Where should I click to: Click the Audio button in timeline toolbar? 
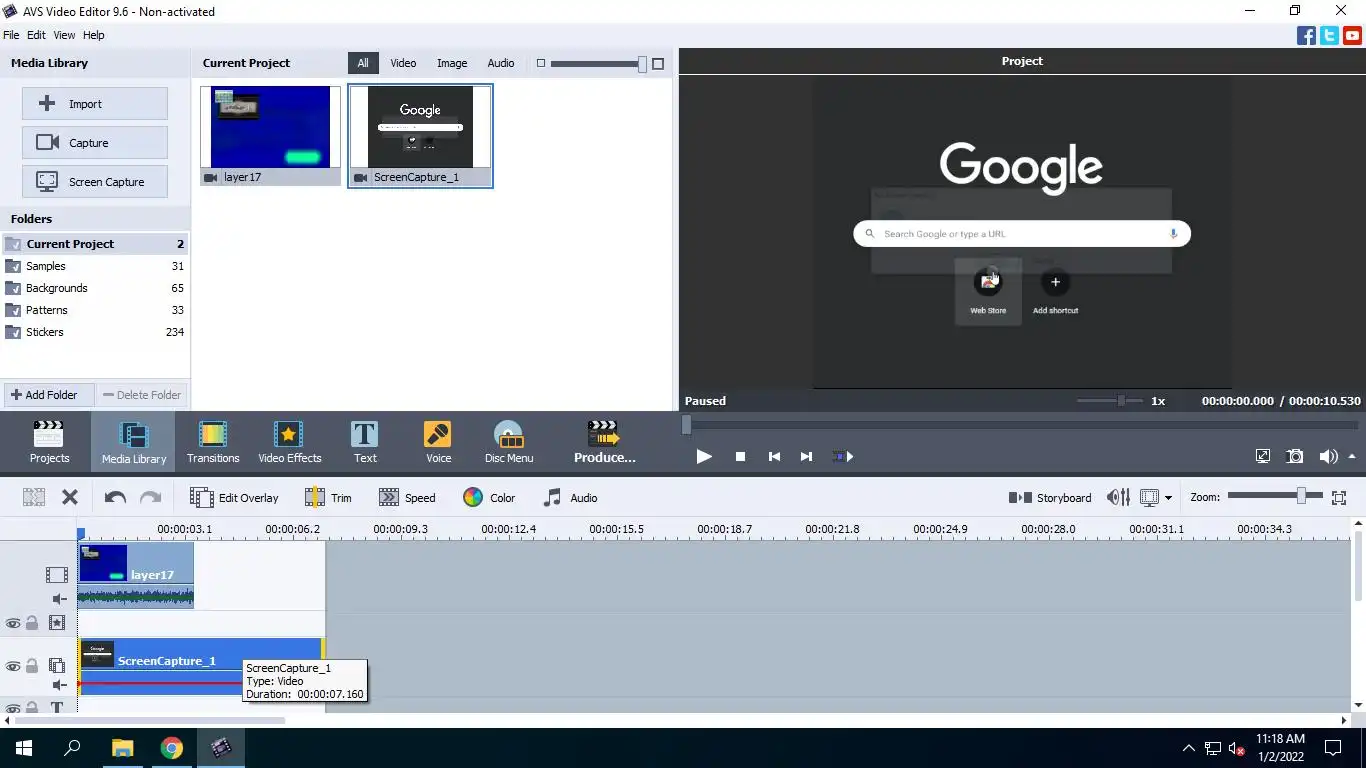pos(570,497)
